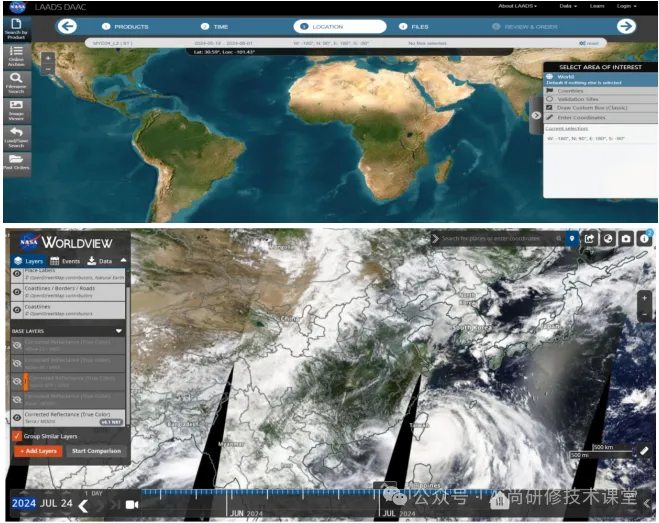Image resolution: width=659 pixels, height=523 pixels.
Task: Open the Load/Save Search sidebar icon
Action: [x=16, y=137]
